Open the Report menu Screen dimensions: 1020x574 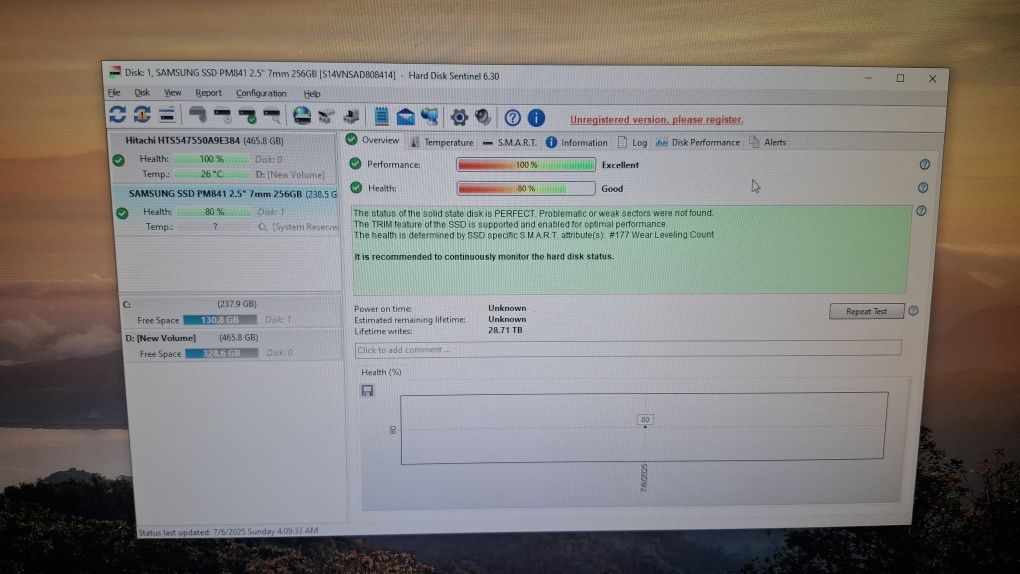click(208, 93)
